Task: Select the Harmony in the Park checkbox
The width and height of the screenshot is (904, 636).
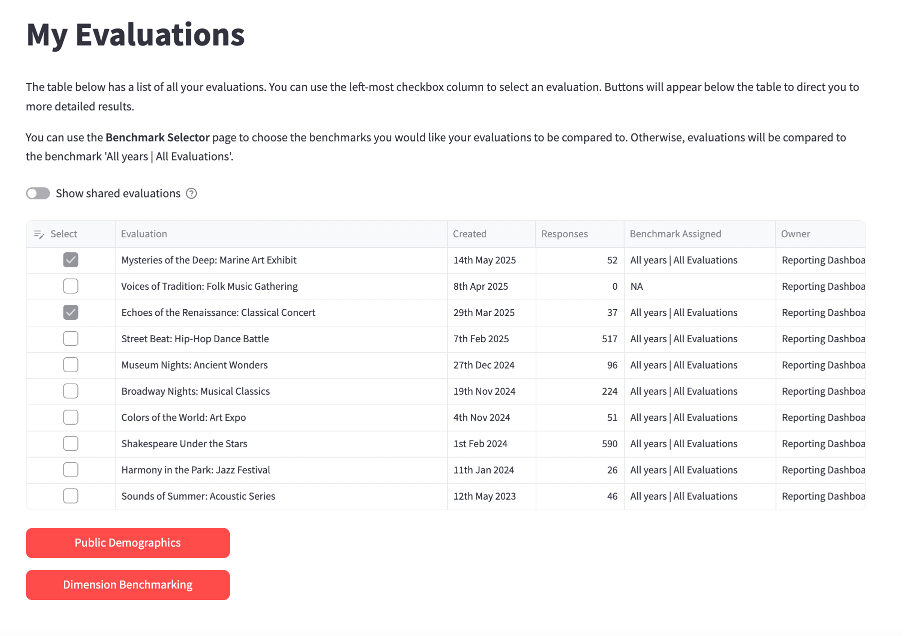Action: click(71, 470)
